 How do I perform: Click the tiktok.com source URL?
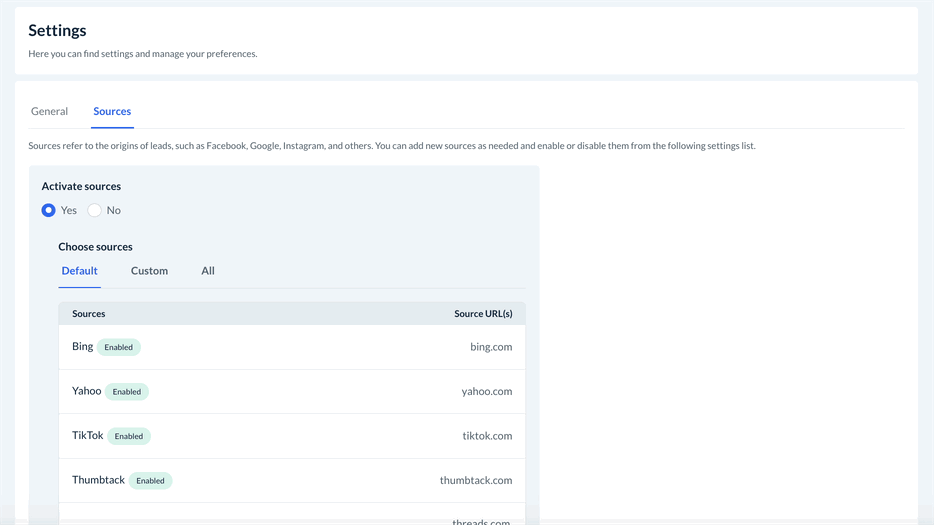[487, 436]
